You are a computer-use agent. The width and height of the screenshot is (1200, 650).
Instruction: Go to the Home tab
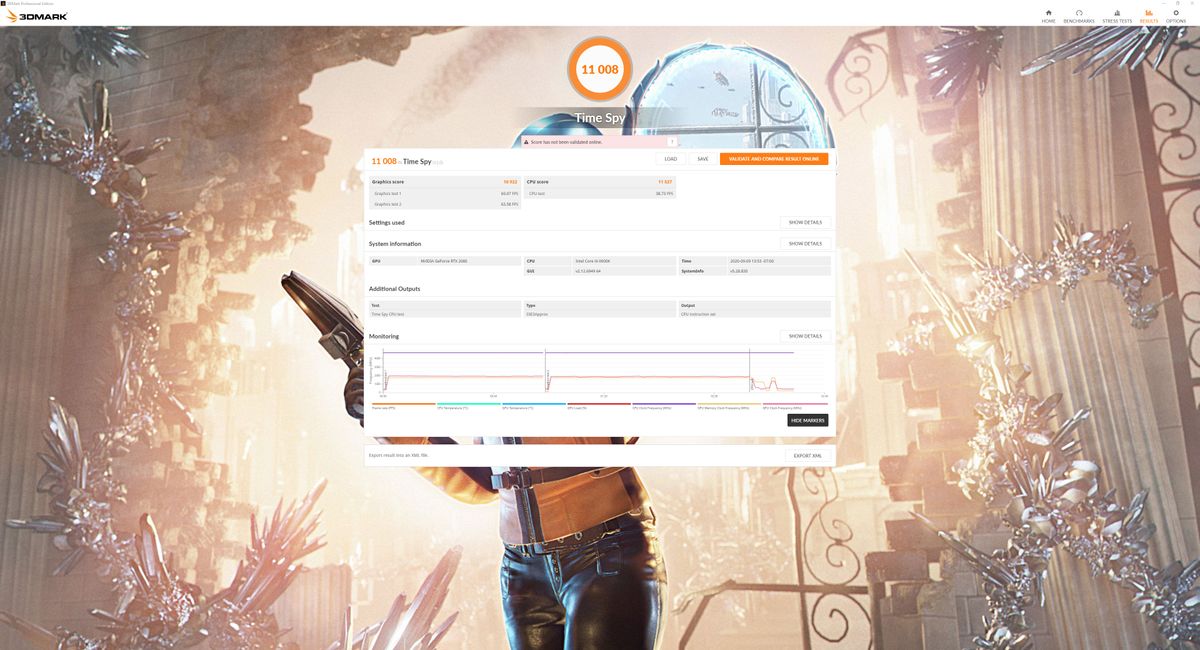pos(1048,16)
